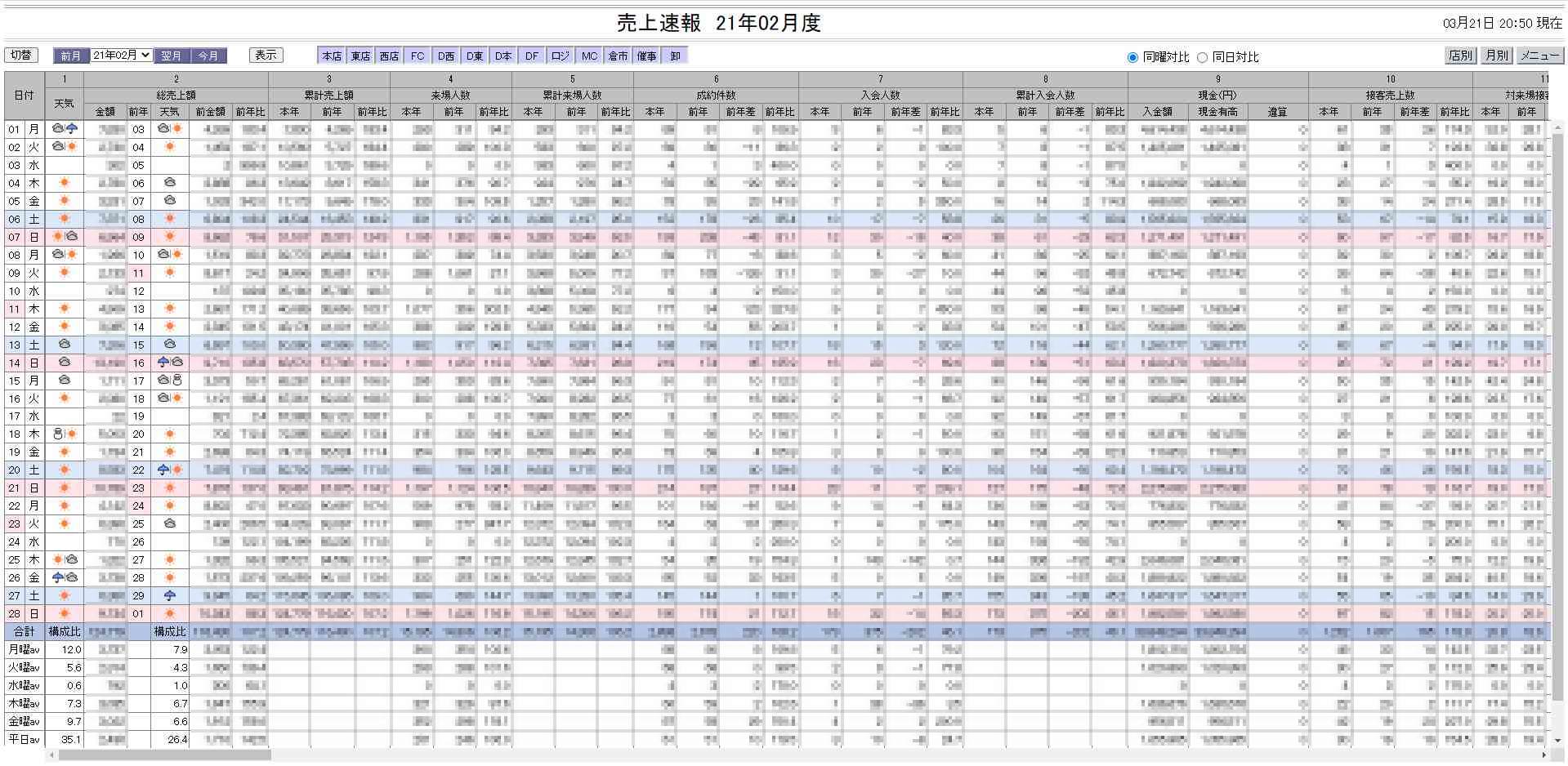
Task: Open the MC tab
Action: click(589, 56)
